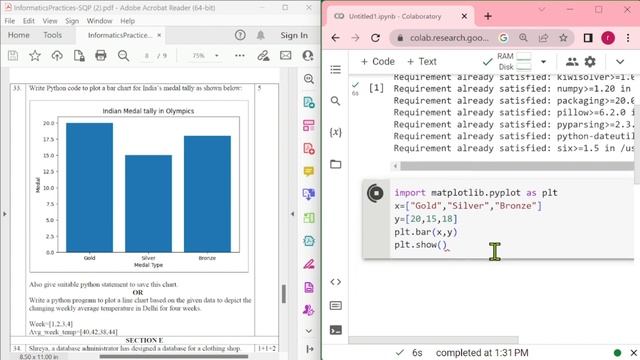
Task: Expand more Acrobat sidebar tools chevron
Action: coord(309,331)
